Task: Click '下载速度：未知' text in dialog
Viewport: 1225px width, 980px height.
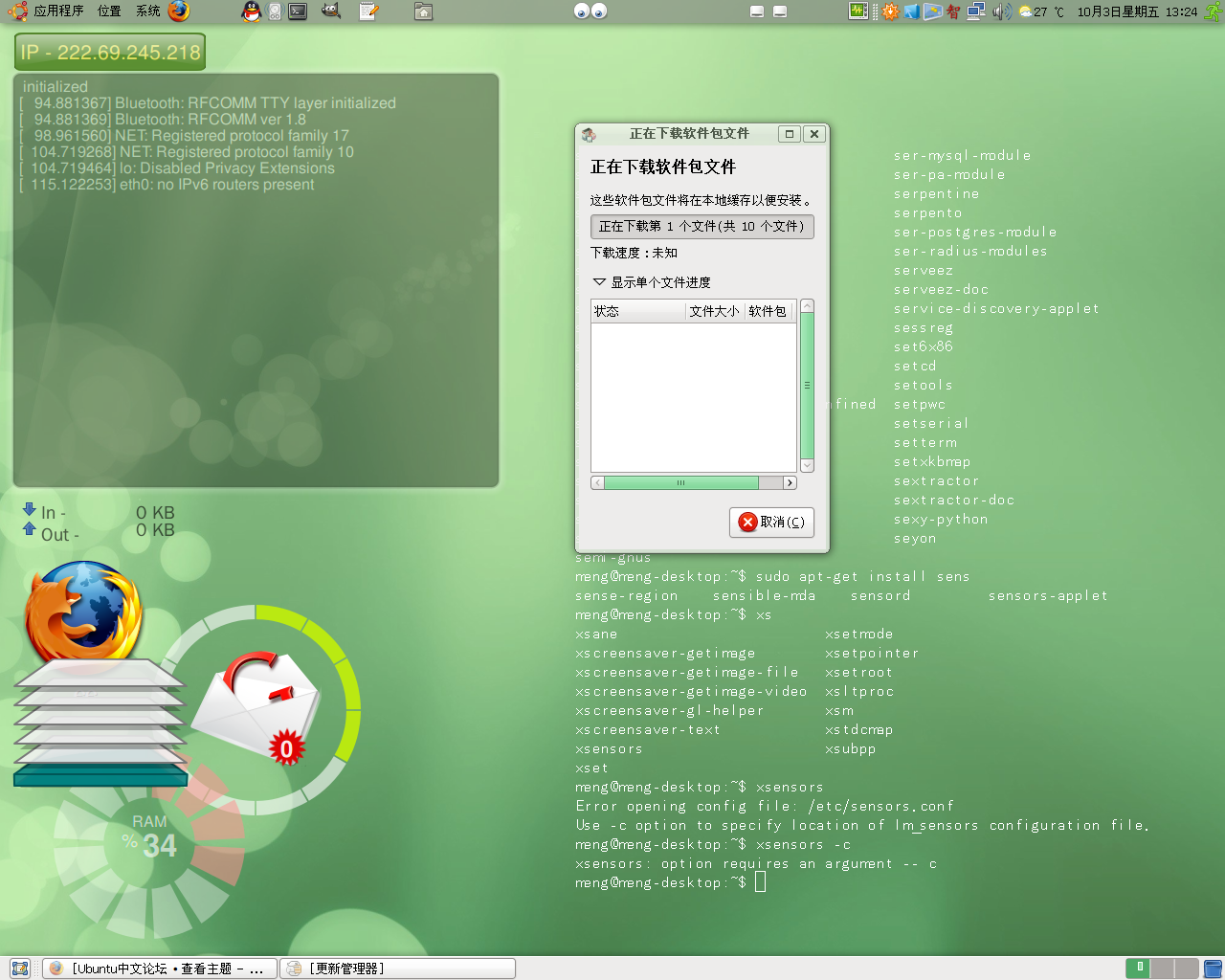Action: coord(634,253)
